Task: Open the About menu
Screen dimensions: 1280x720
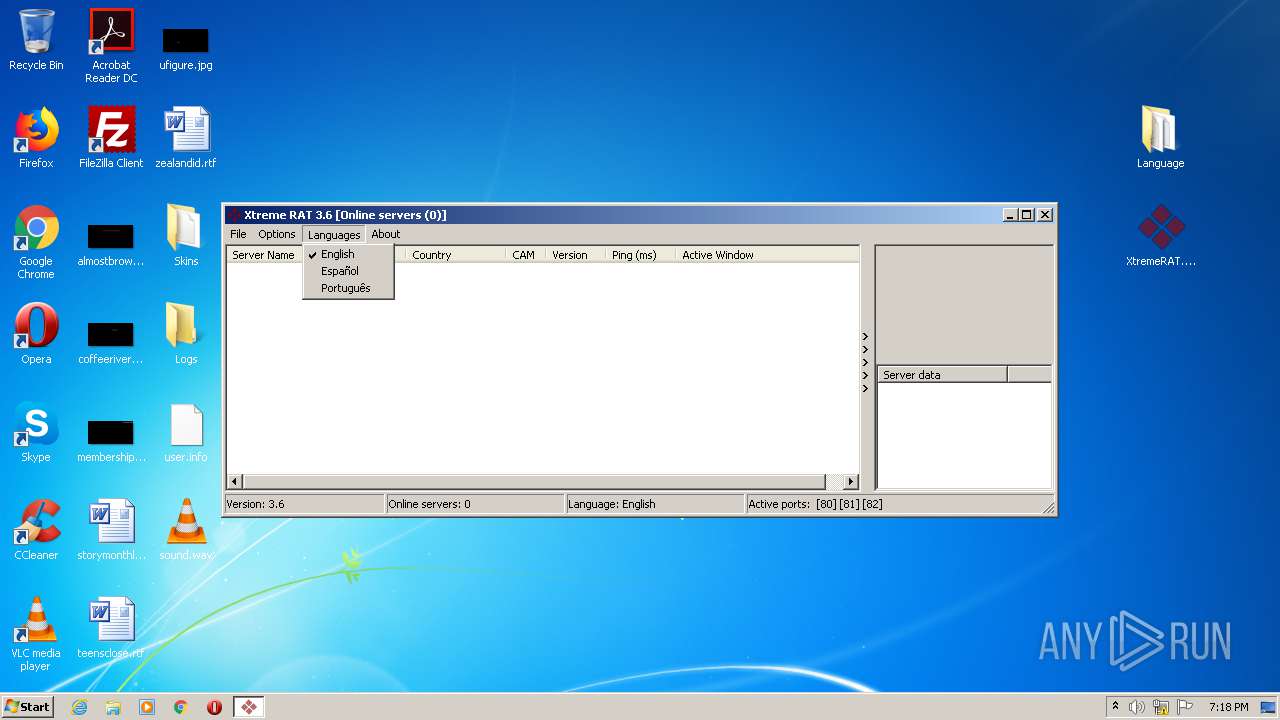Action: pyautogui.click(x=386, y=234)
